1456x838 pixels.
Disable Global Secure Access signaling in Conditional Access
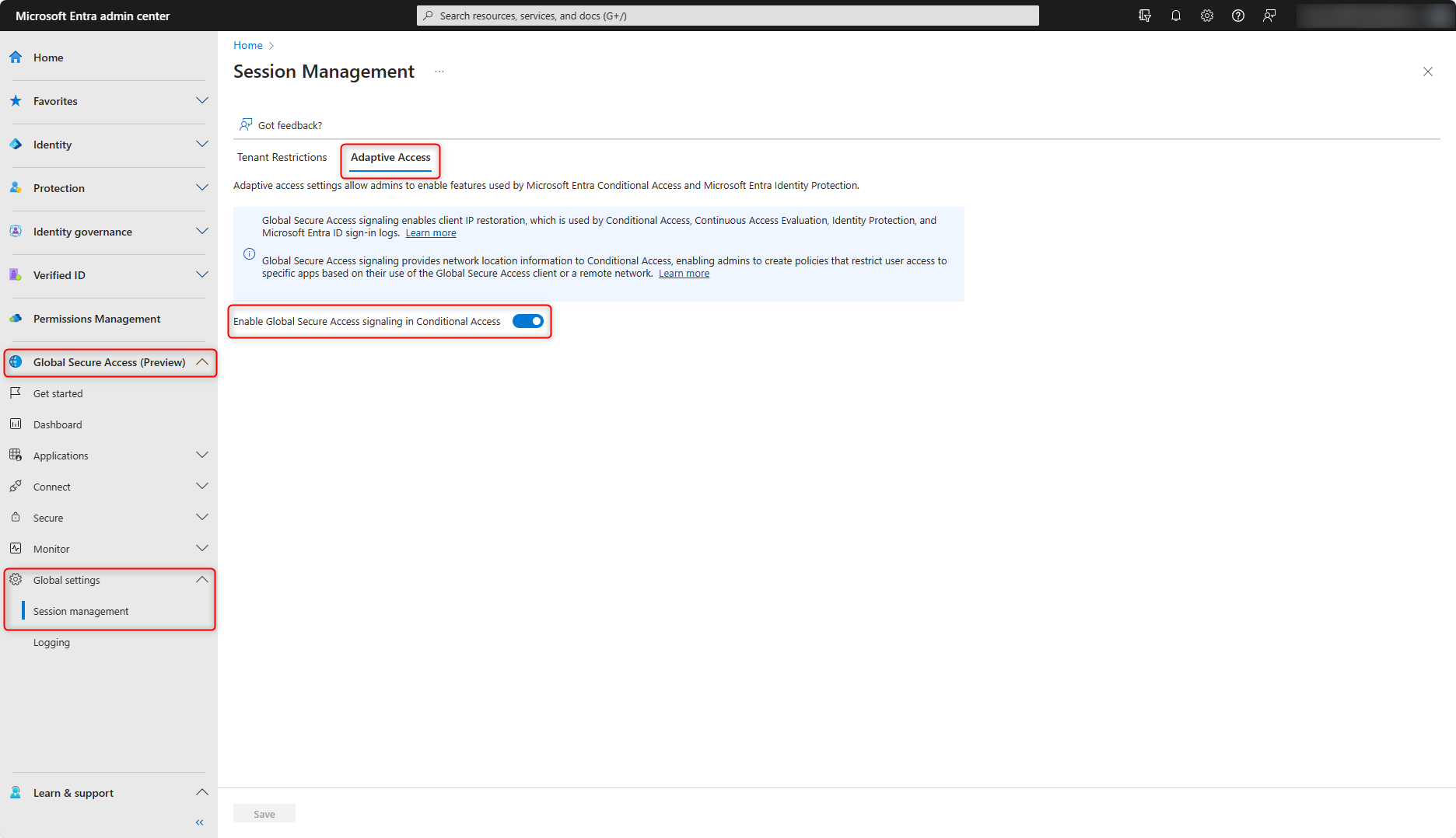click(x=528, y=320)
